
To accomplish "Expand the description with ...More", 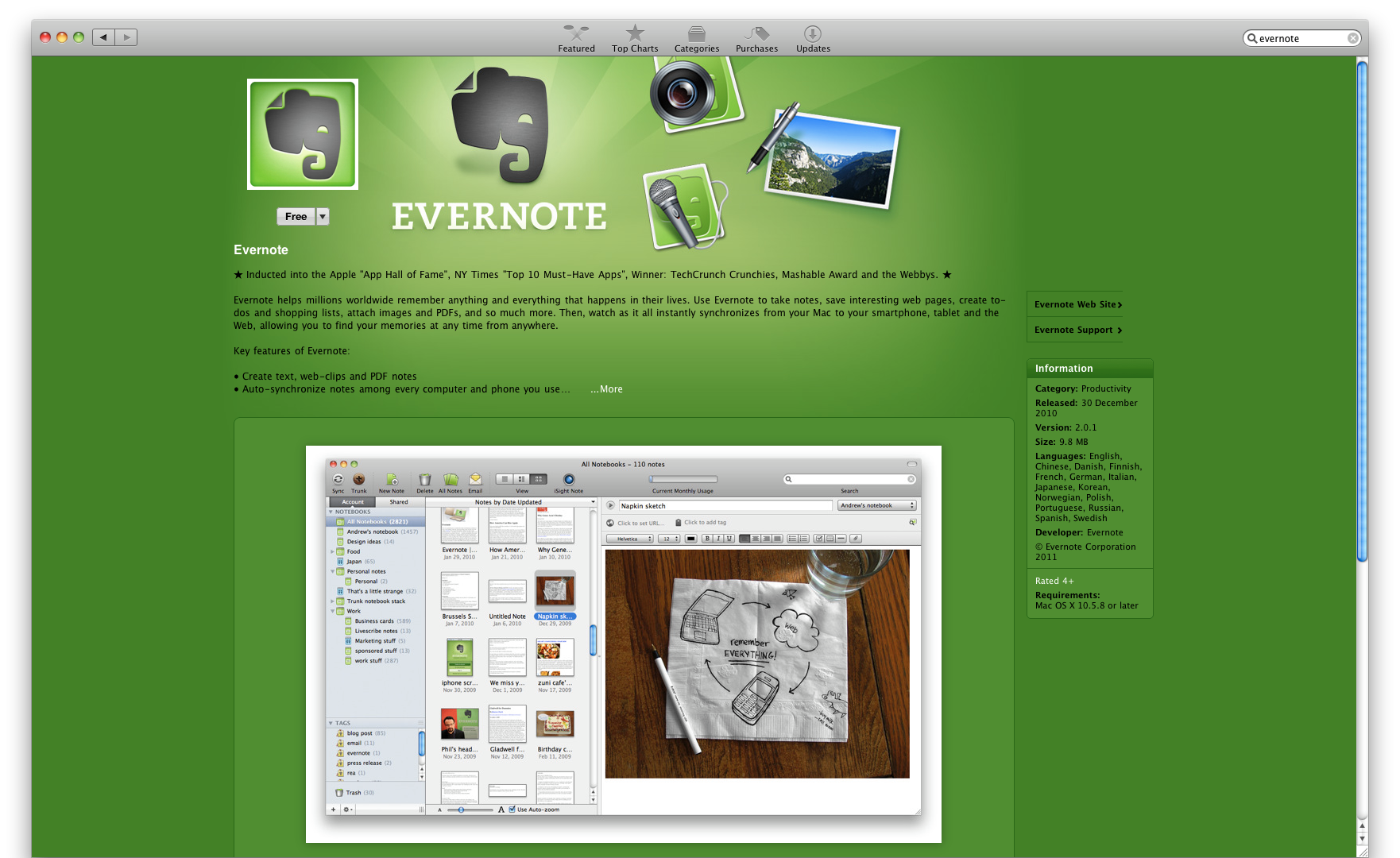I will 606,389.
